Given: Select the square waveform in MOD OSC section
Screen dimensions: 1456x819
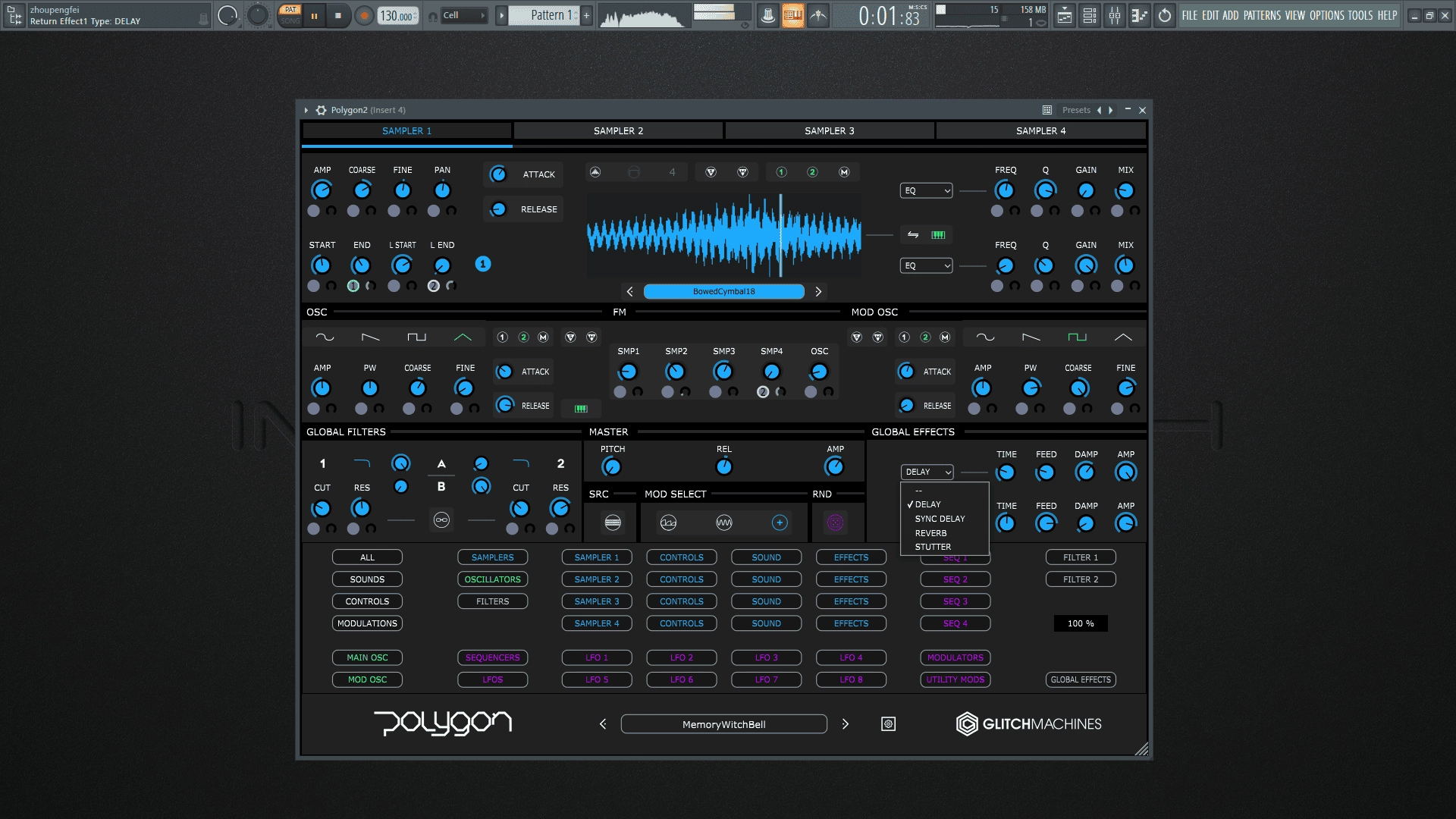Looking at the screenshot, I should [1077, 337].
